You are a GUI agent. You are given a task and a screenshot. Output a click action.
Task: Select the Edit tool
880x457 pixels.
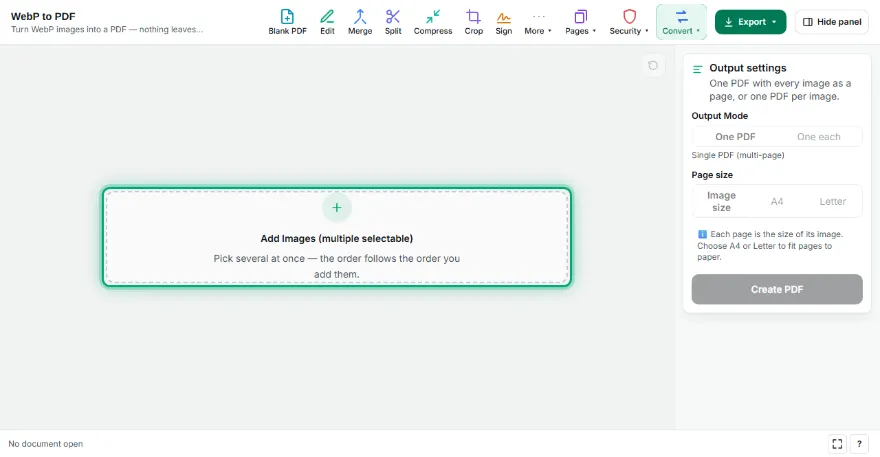click(x=327, y=22)
